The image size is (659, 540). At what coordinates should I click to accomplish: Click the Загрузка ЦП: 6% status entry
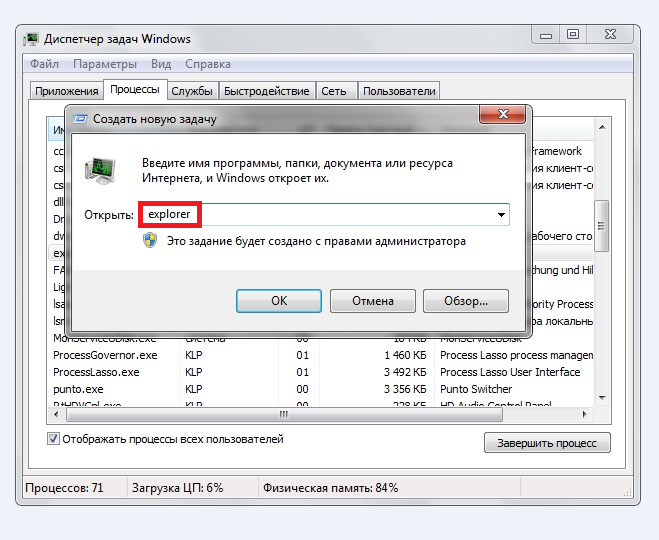point(177,488)
